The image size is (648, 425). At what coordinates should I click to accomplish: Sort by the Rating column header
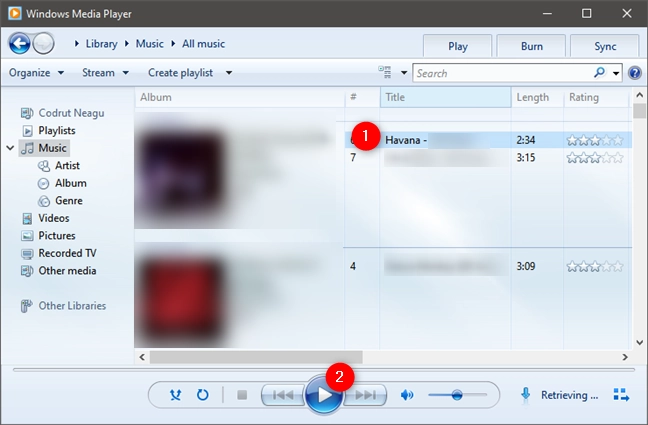click(596, 98)
